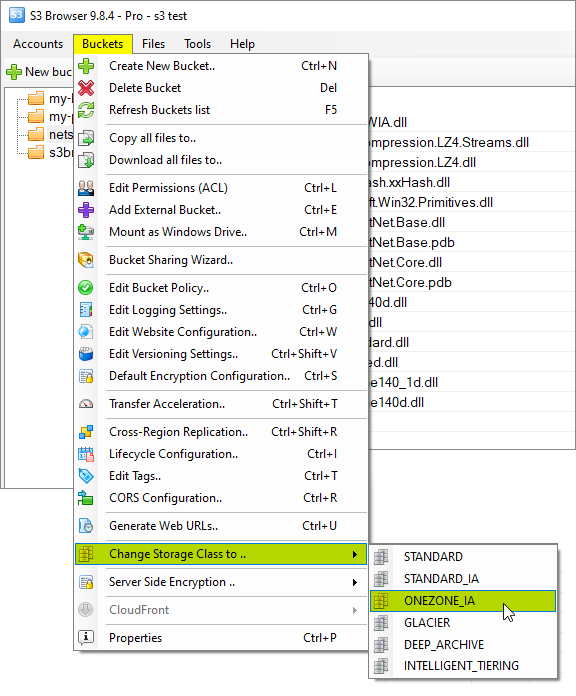576x696 pixels.
Task: Expand the Change Storage Class to submenu arrow
Action: [355, 554]
